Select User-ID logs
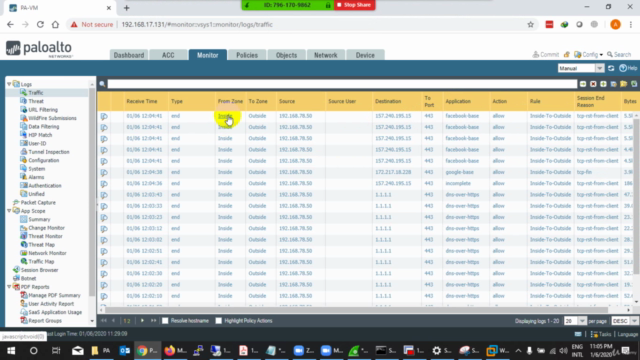 (37, 144)
